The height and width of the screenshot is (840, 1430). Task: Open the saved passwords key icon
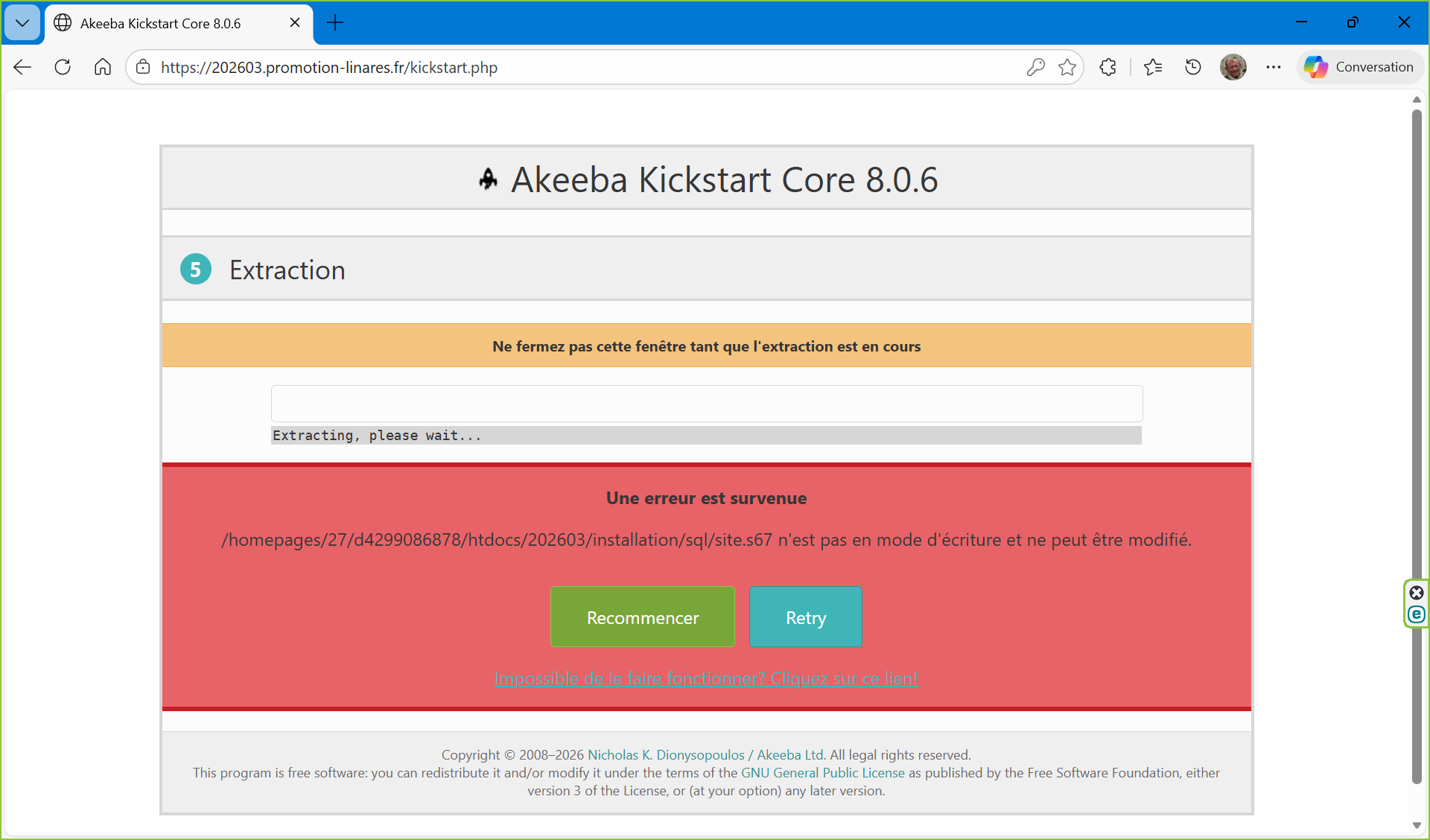[1035, 67]
